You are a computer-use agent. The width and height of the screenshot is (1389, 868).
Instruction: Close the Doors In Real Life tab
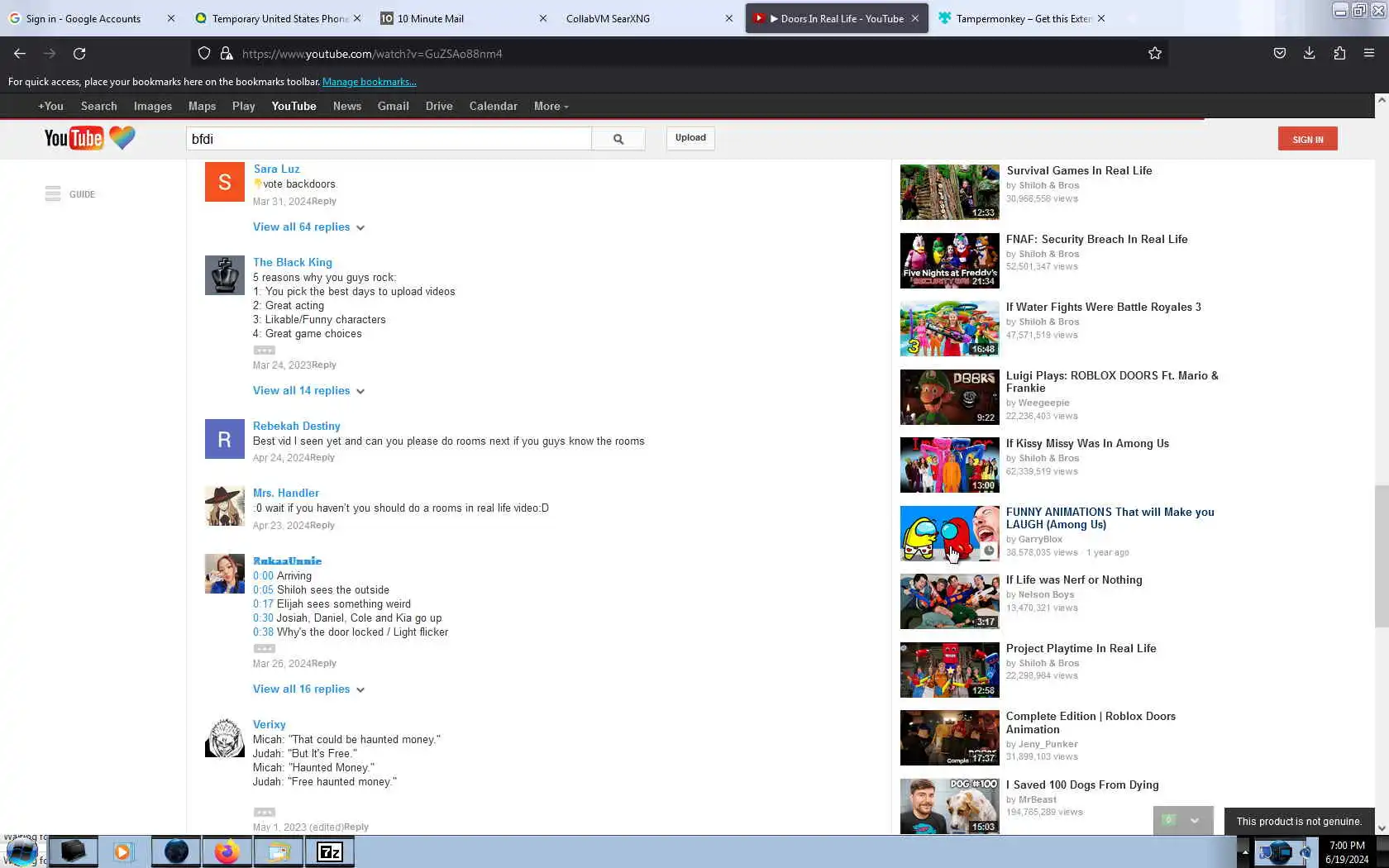click(x=915, y=18)
